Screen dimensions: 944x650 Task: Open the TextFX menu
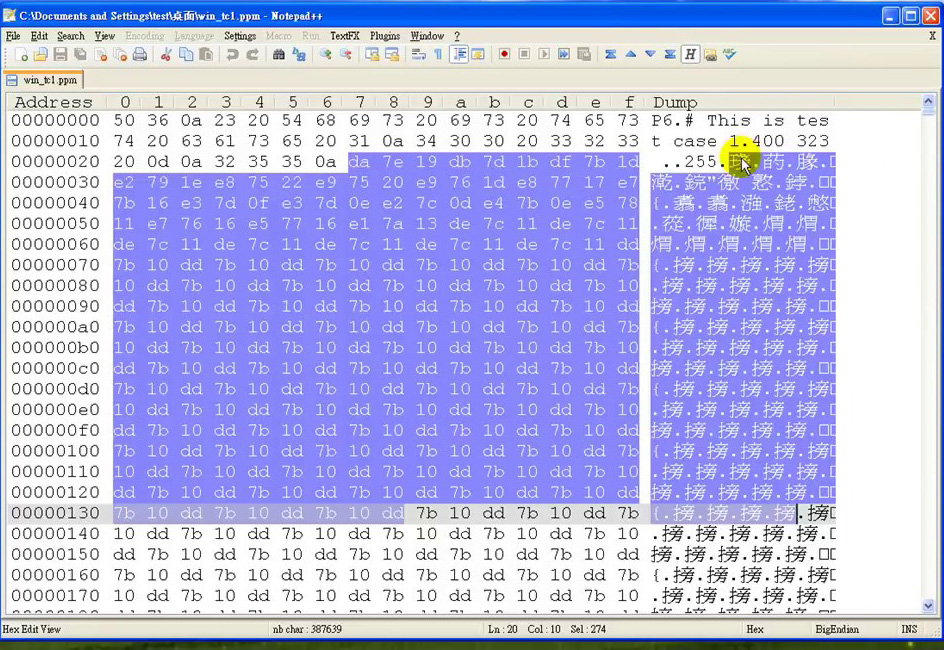coord(344,36)
